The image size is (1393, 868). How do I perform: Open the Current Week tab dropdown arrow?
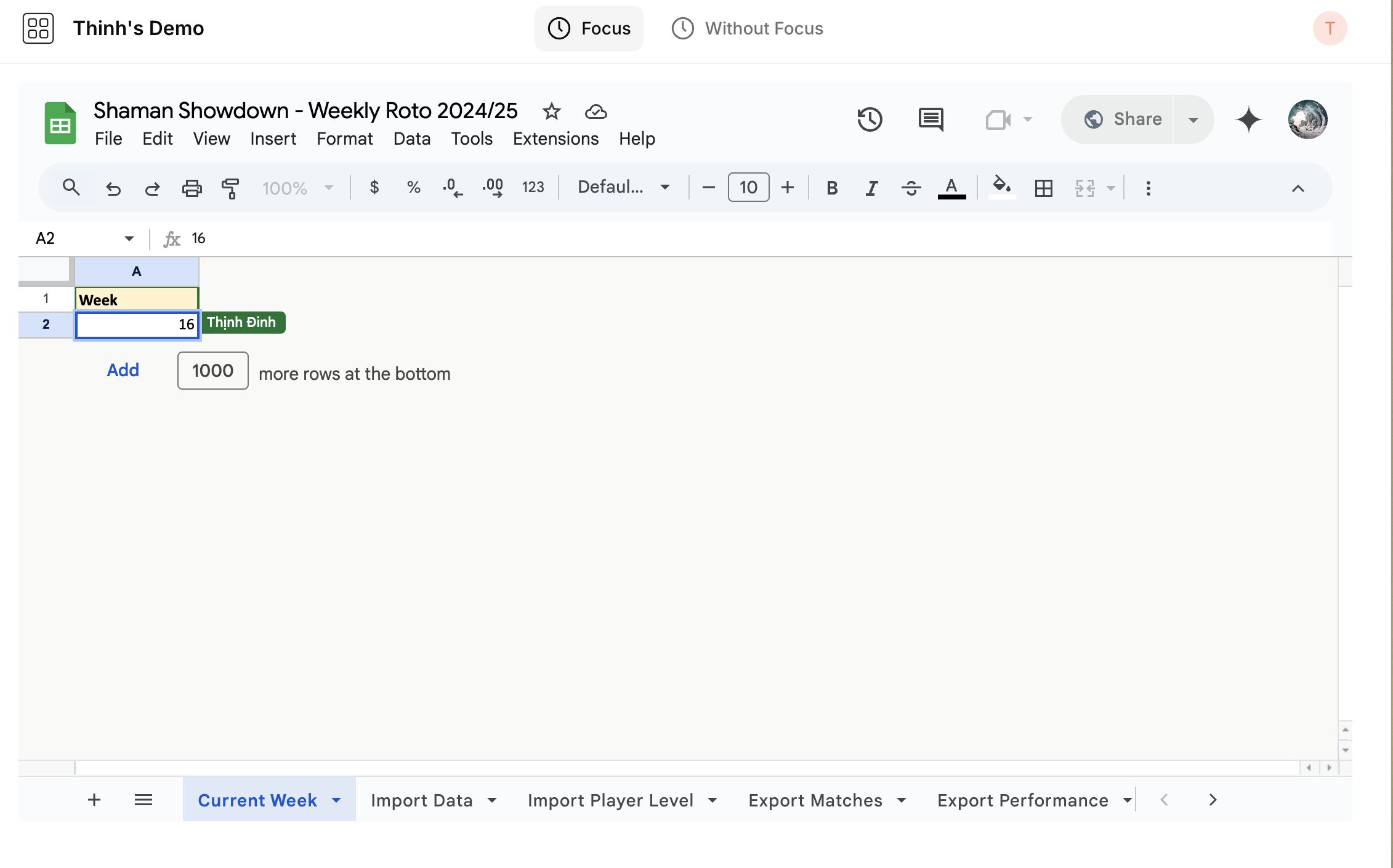[336, 800]
